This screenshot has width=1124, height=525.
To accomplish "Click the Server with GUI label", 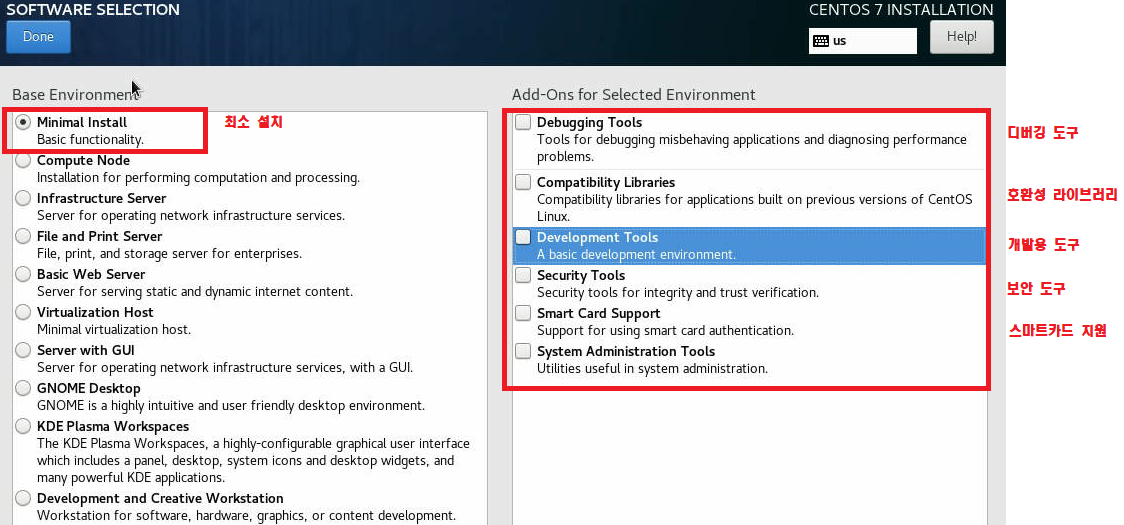I will pyautogui.click(x=85, y=351).
